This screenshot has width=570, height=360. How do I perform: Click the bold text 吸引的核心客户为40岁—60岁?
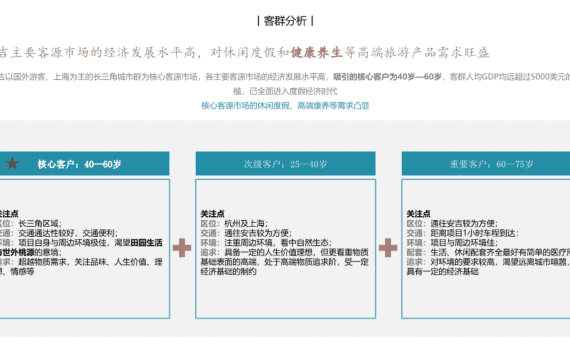(x=387, y=77)
